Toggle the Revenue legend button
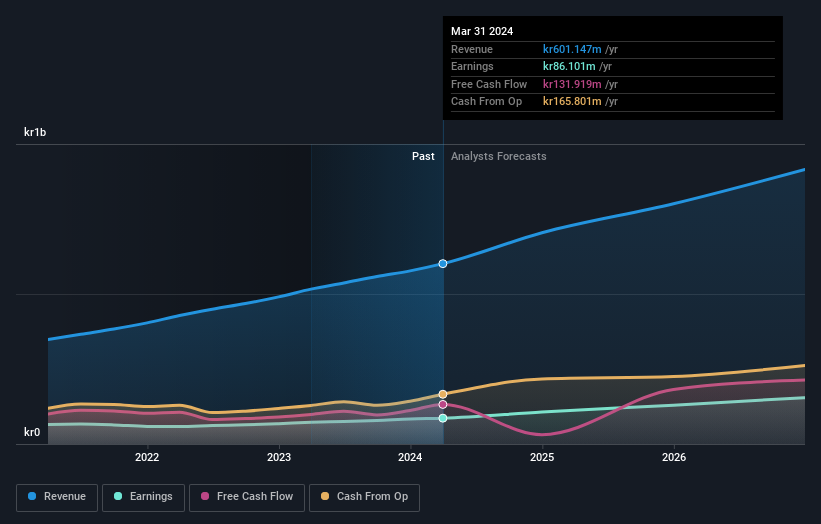The height and width of the screenshot is (524, 821). (57, 497)
